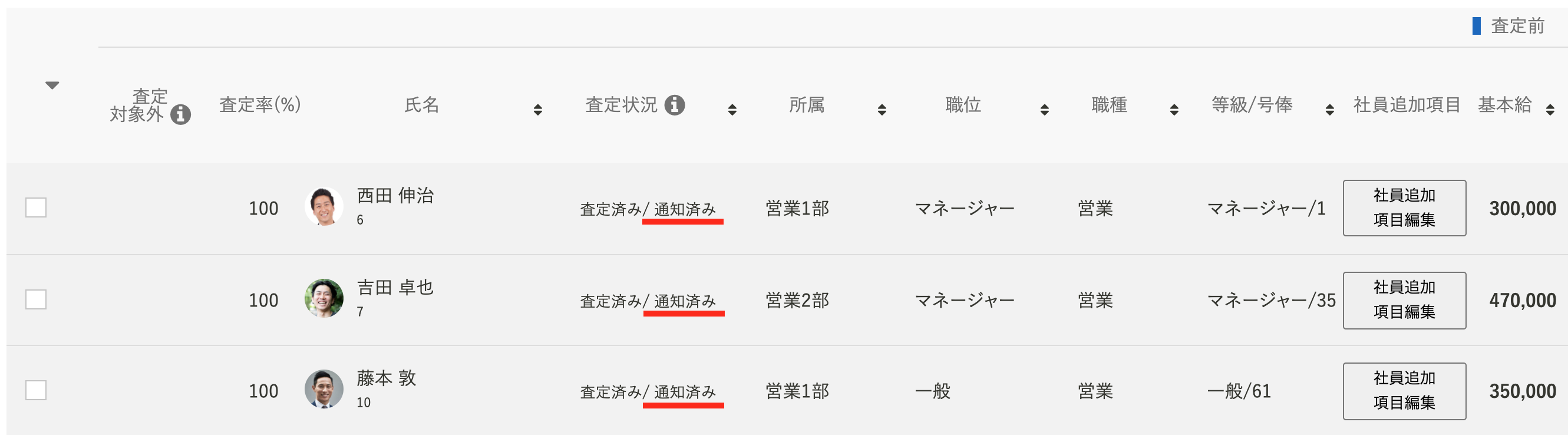Screen dimensions: 1568x435
Task: Sort by 査定状況 using its arrows
Action: pos(732,110)
